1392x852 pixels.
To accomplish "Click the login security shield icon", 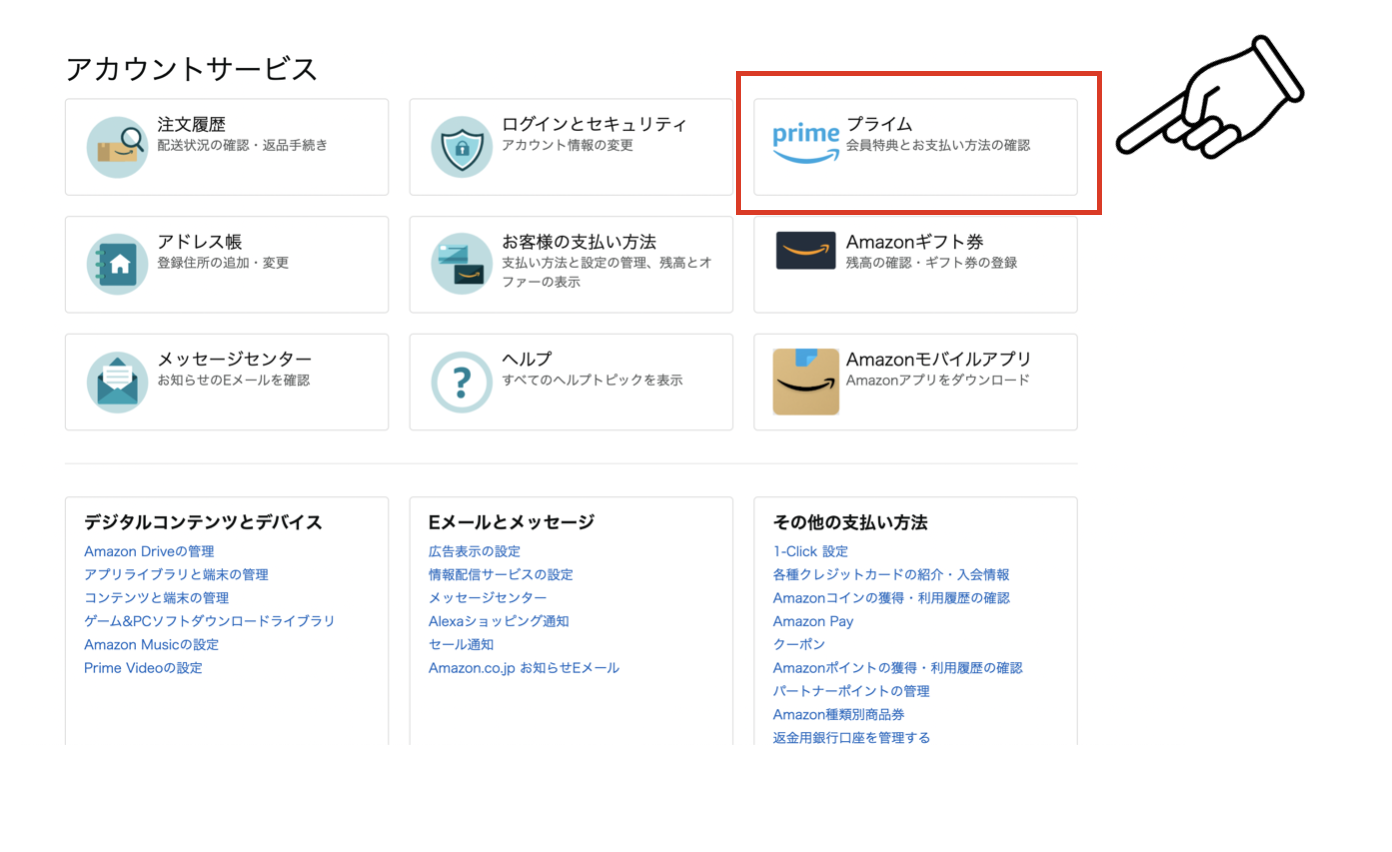I will click(462, 147).
